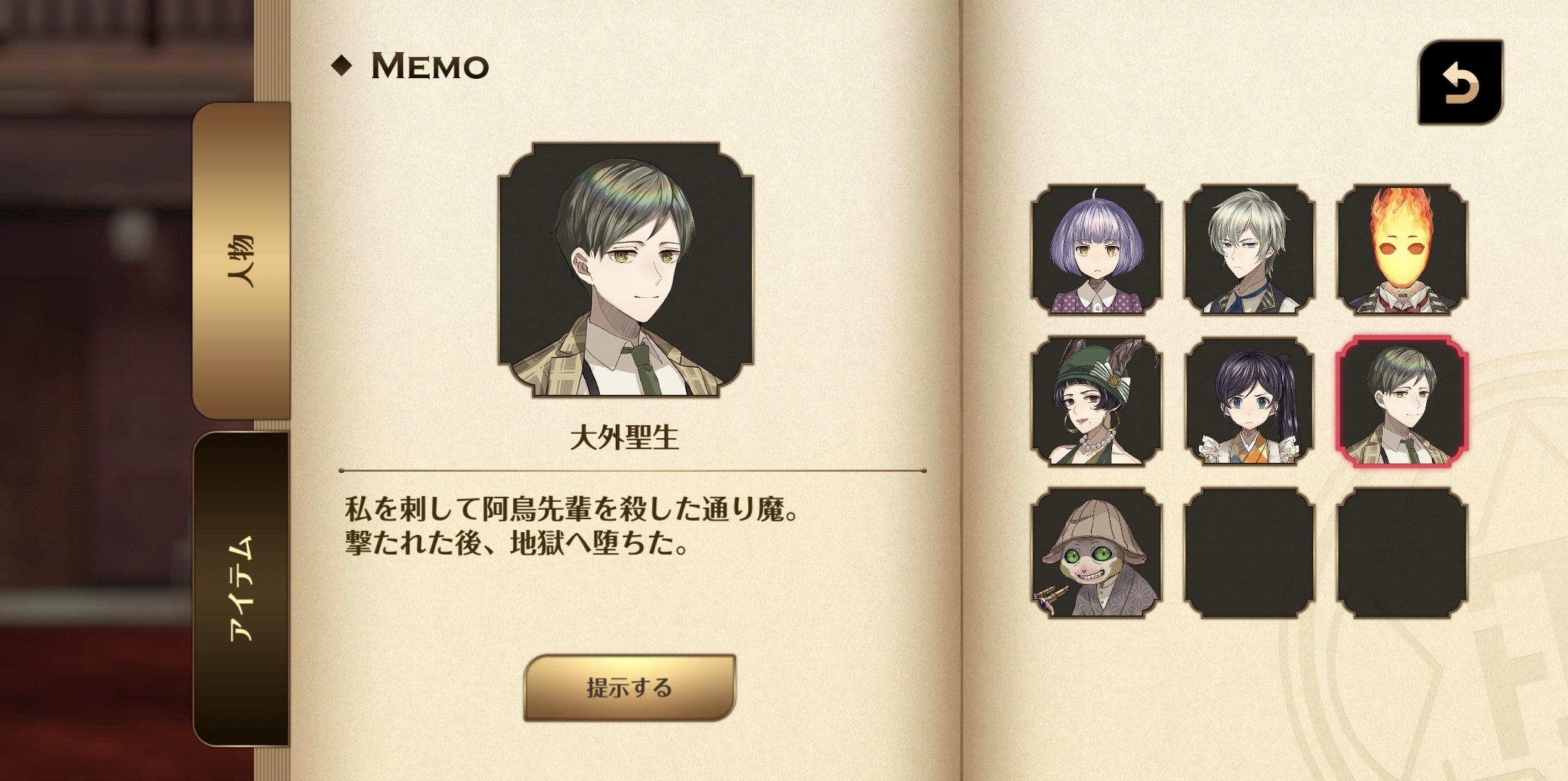Click the diamond bullet beside Memo
Viewport: 1568px width, 781px height.
tap(342, 66)
